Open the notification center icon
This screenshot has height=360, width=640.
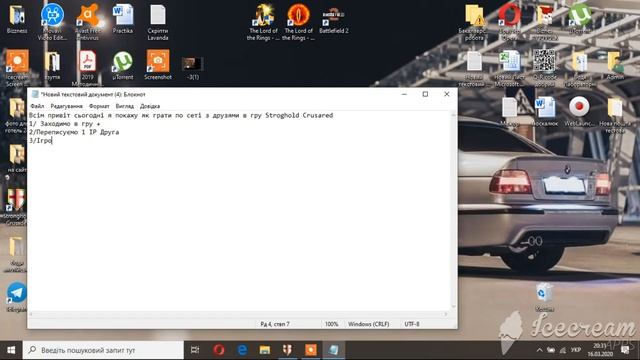point(625,350)
